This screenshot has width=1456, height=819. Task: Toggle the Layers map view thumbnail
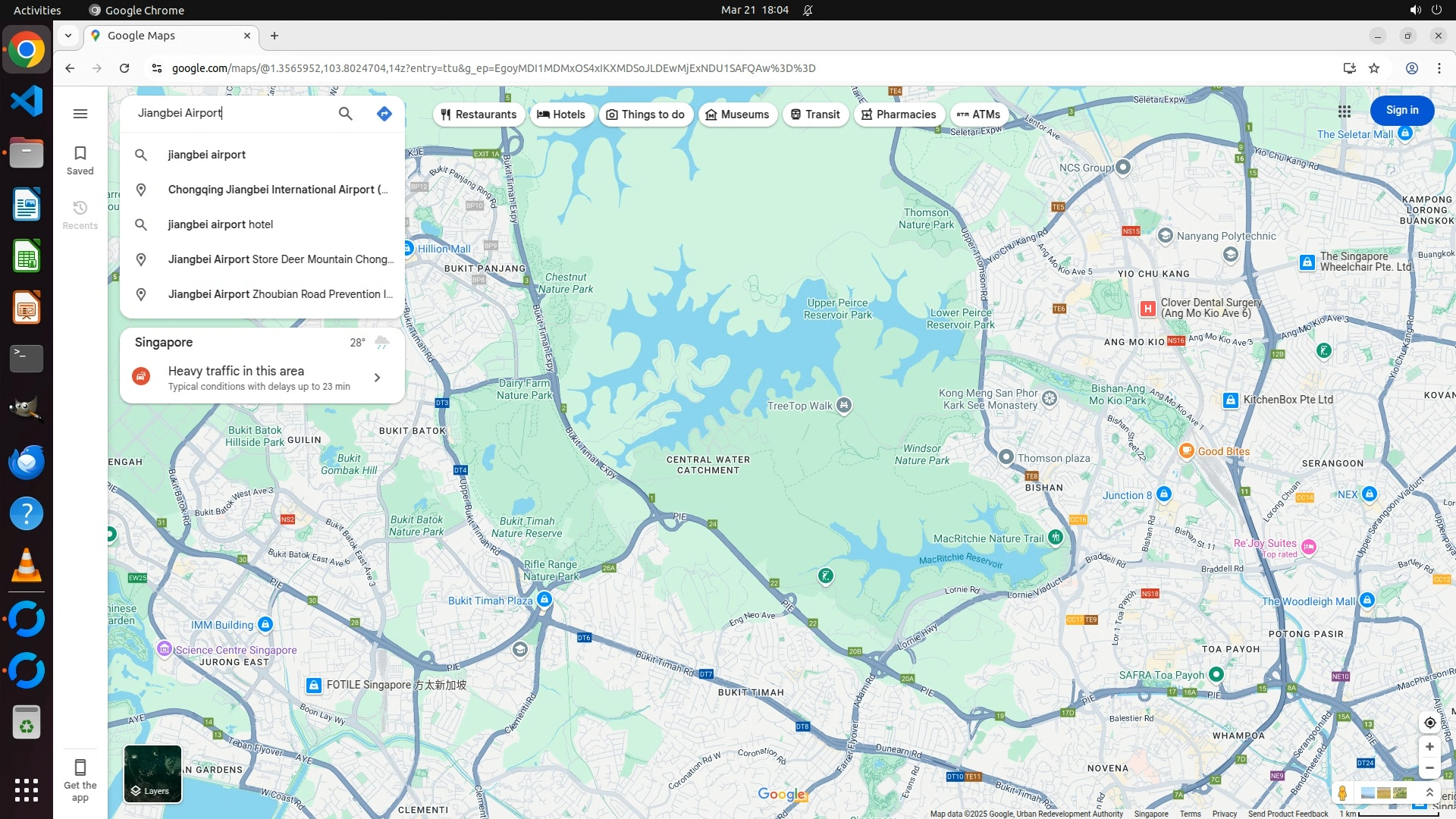tap(152, 773)
